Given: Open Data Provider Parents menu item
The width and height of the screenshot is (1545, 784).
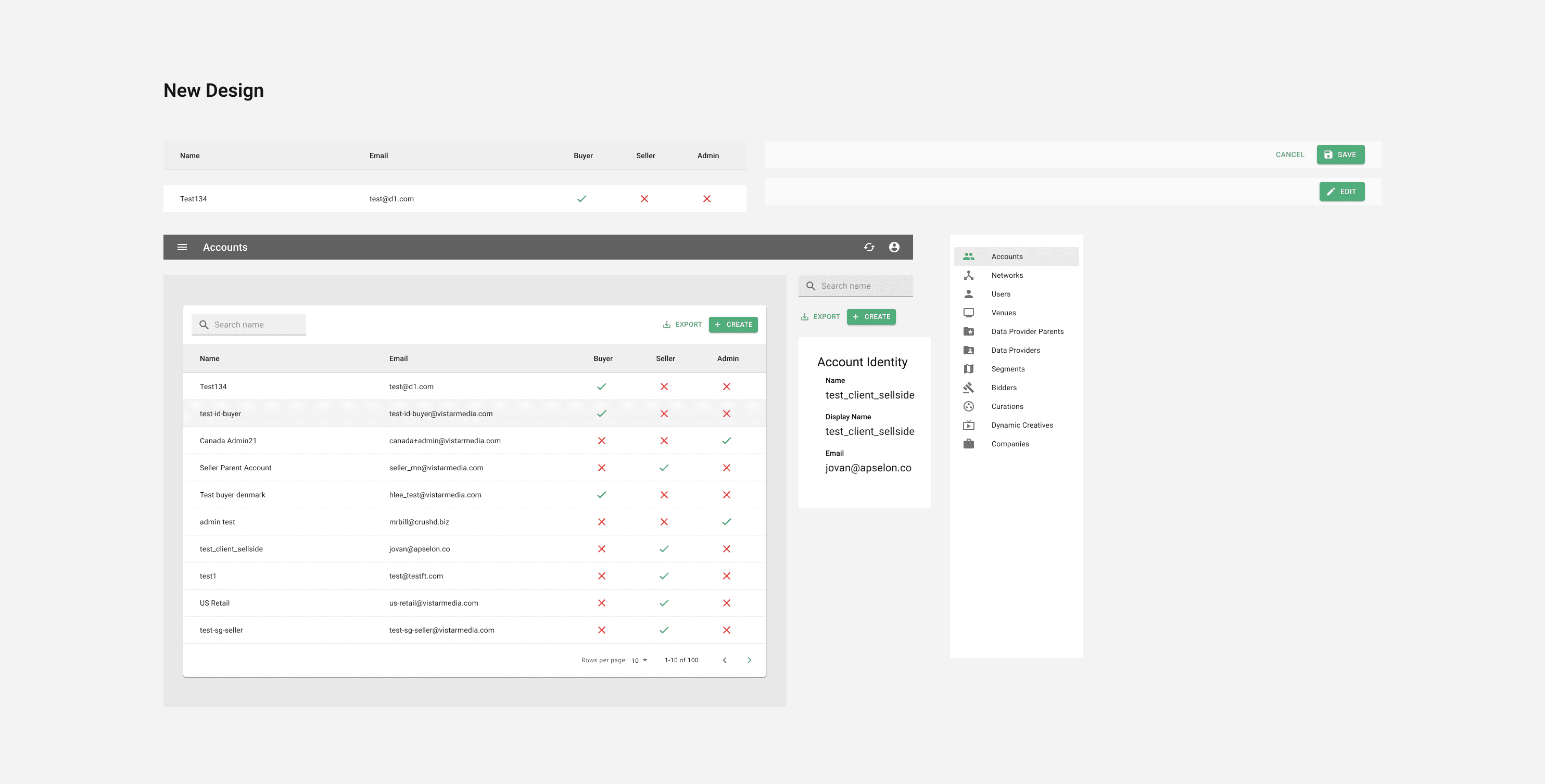Looking at the screenshot, I should coord(1027,331).
